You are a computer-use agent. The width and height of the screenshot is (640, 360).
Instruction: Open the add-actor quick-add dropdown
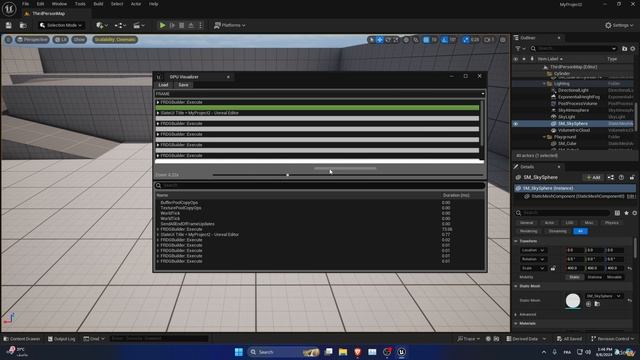[x=102, y=25]
